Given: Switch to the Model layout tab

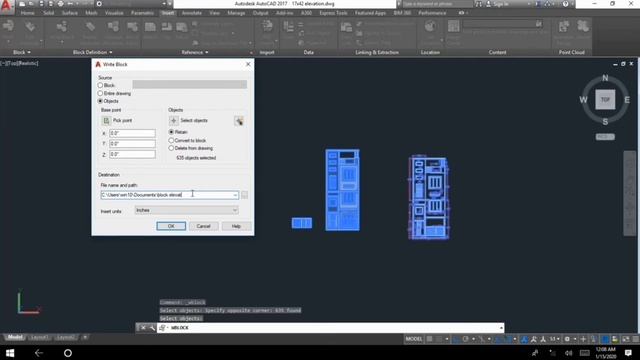Looking at the screenshot, I should (15, 338).
